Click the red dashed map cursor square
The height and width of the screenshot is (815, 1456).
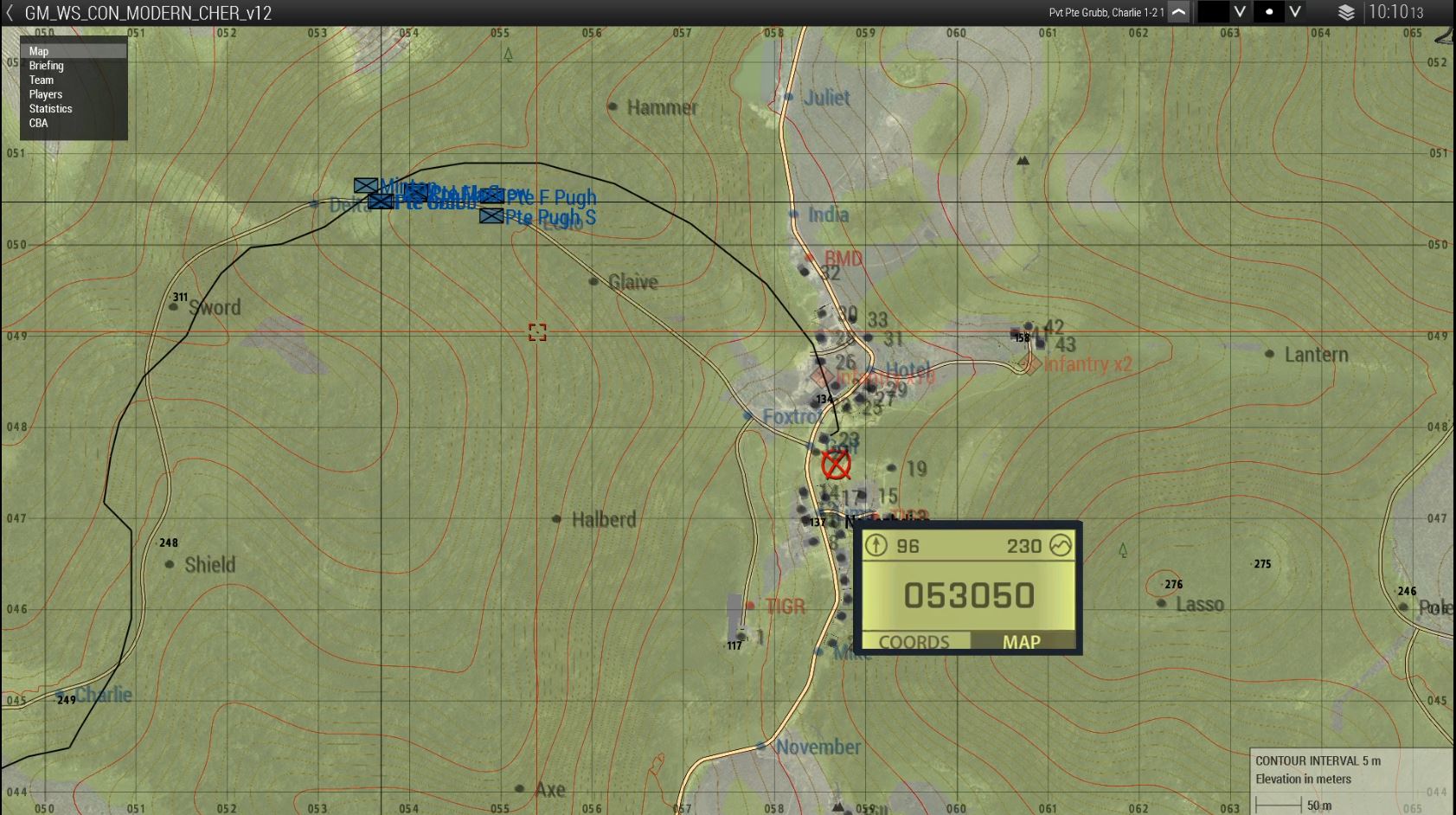[x=537, y=332]
